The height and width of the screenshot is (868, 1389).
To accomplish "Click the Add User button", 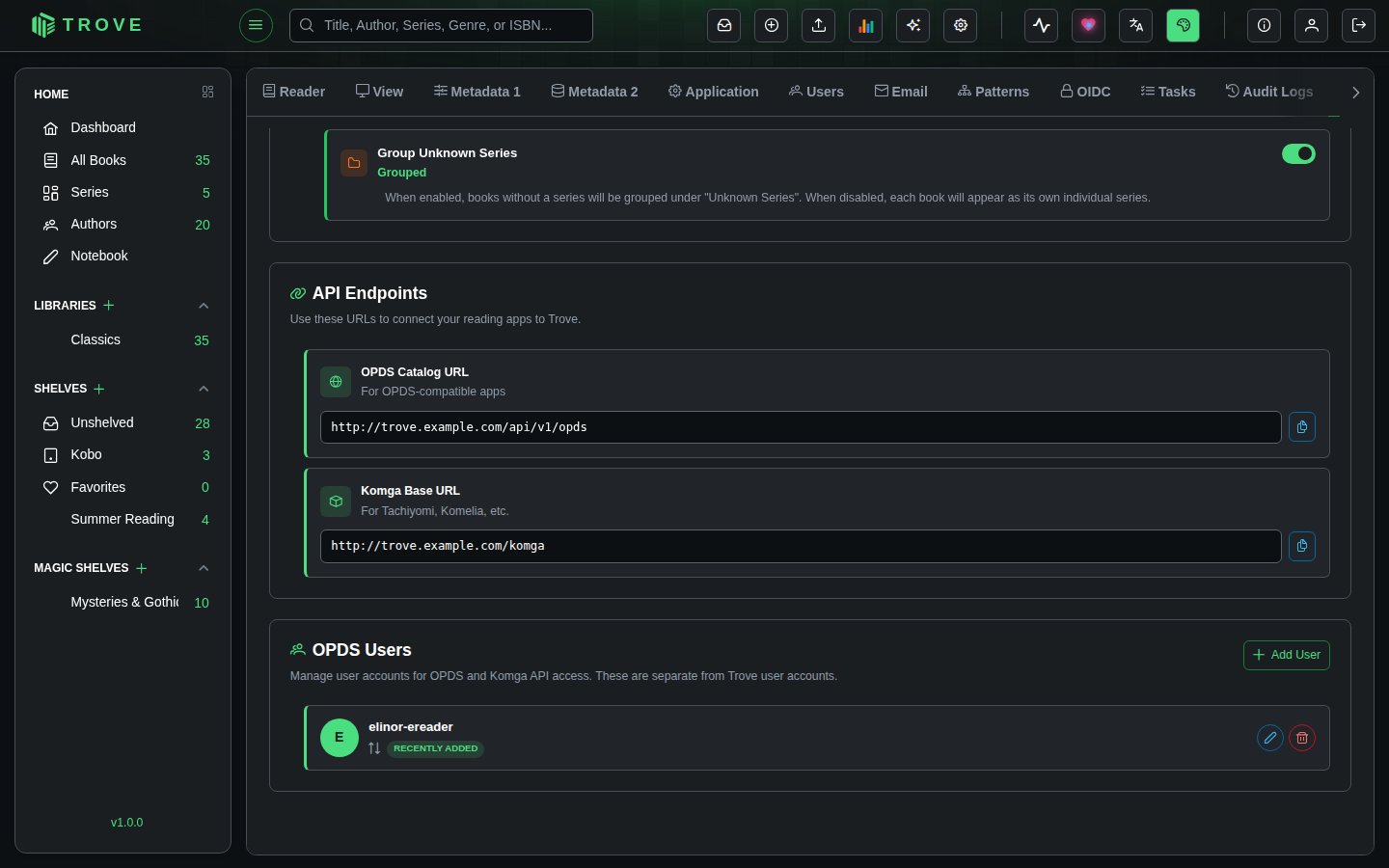I will click(x=1287, y=655).
